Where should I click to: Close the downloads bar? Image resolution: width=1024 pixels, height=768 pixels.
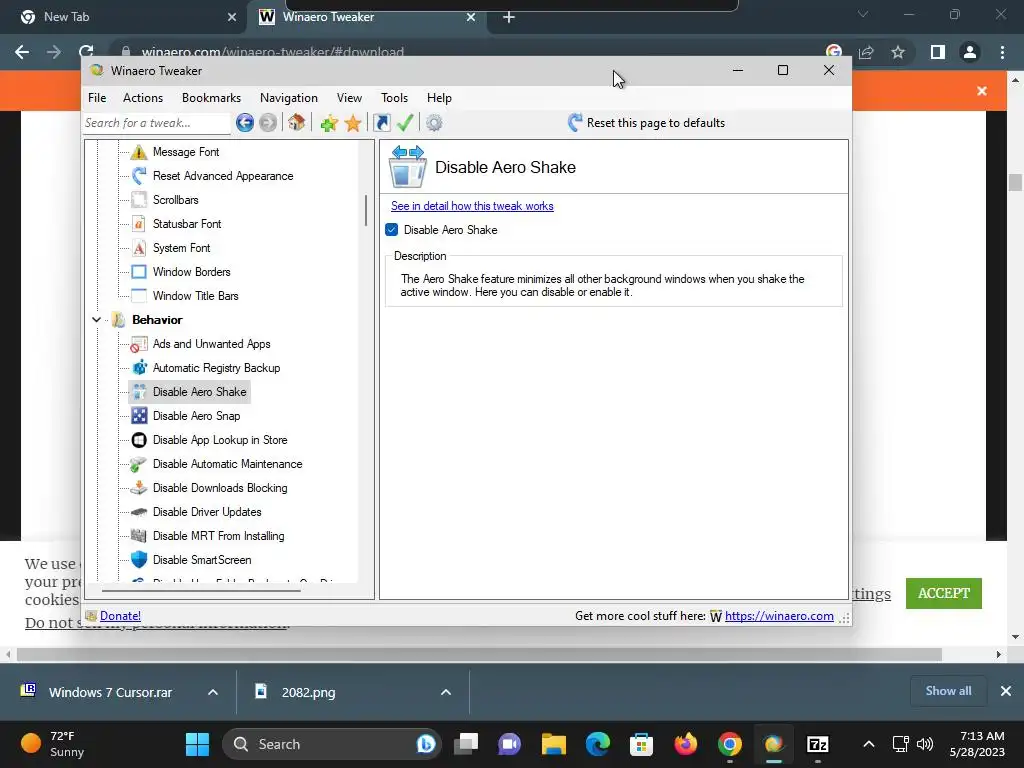[x=1006, y=691]
